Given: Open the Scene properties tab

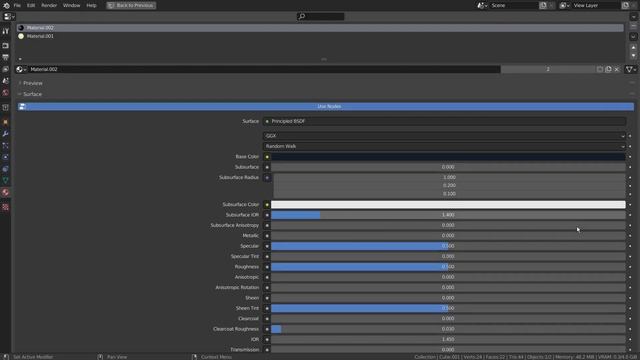Looking at the screenshot, I should click(5, 81).
